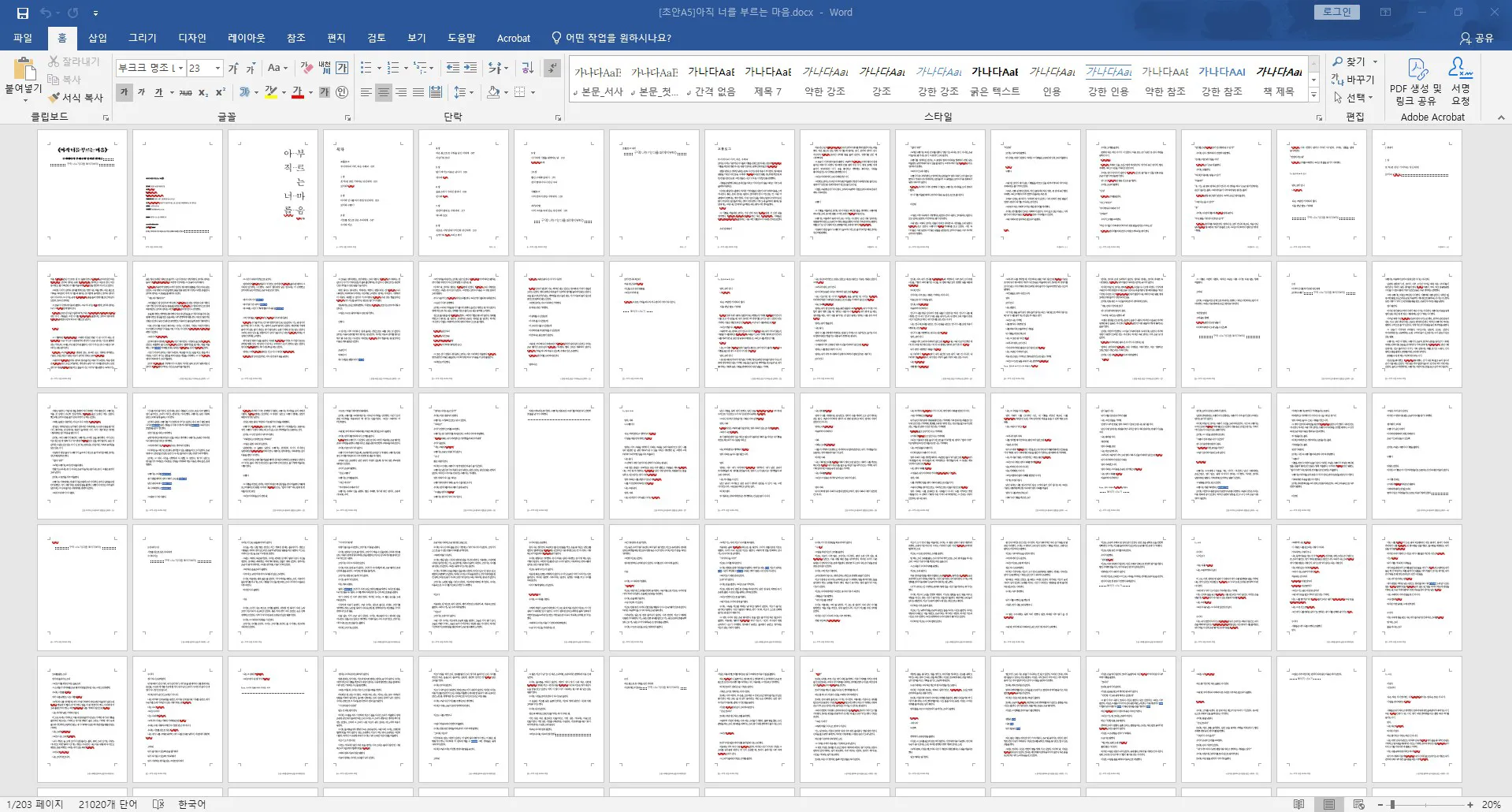Increase the paragraph indent
The image size is (1512, 812).
click(x=470, y=69)
